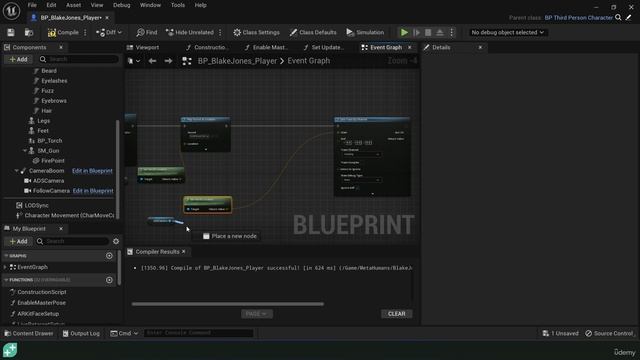Collapse the Functions section
Image resolution: width=640 pixels, height=360 pixels.
(x=6, y=280)
